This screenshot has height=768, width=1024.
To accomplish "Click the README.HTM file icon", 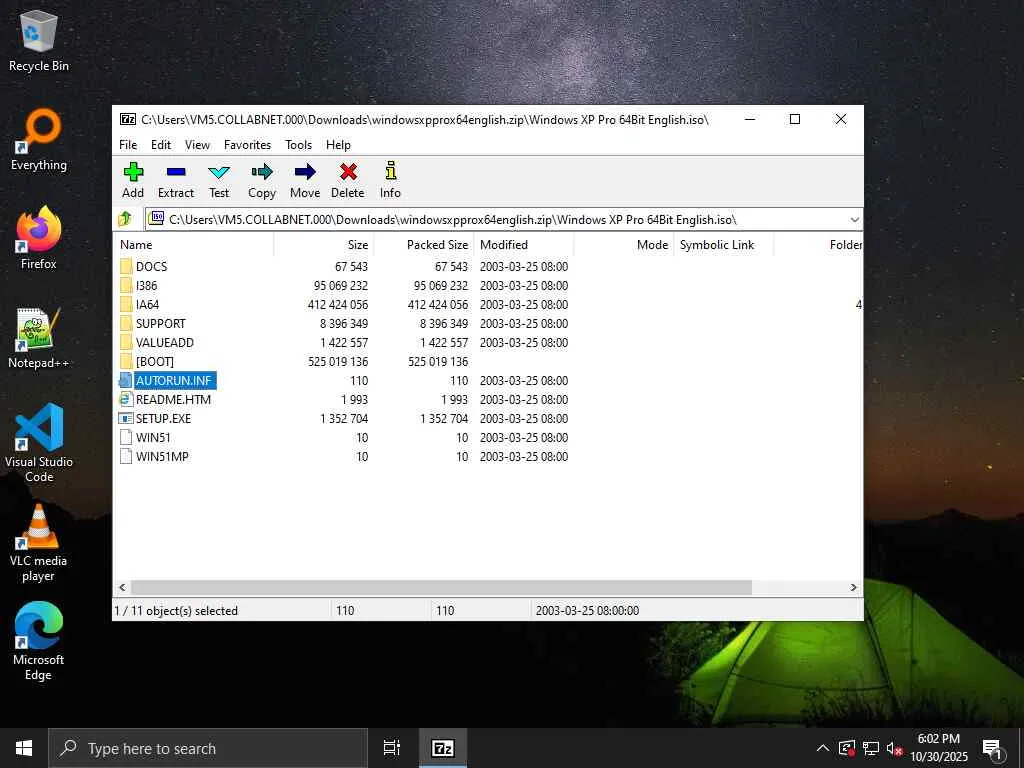I will tap(126, 399).
